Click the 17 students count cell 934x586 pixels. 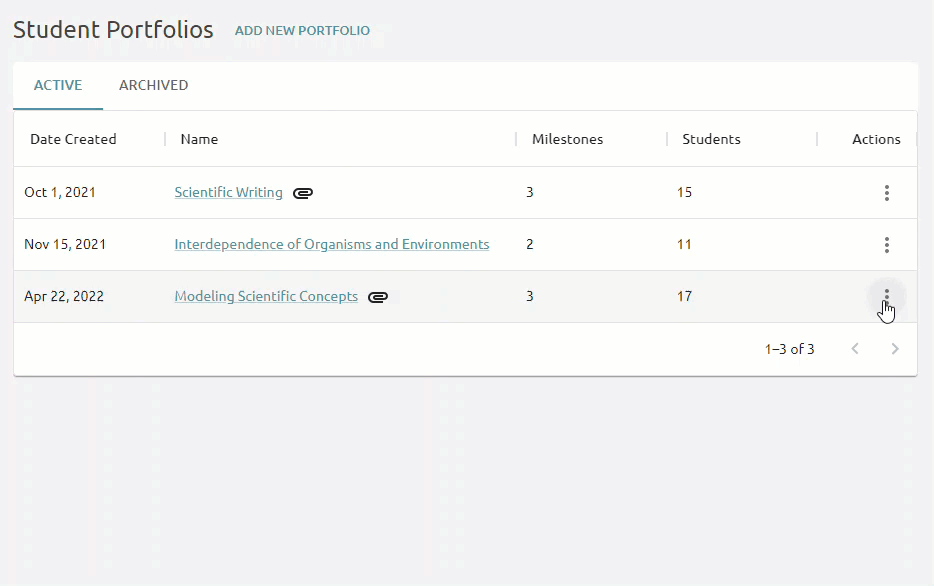tap(684, 296)
